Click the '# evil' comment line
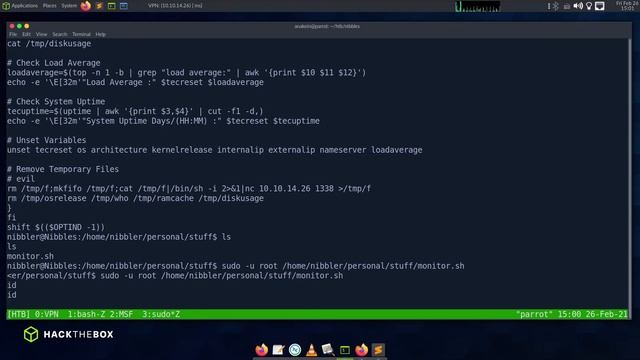 coord(21,179)
